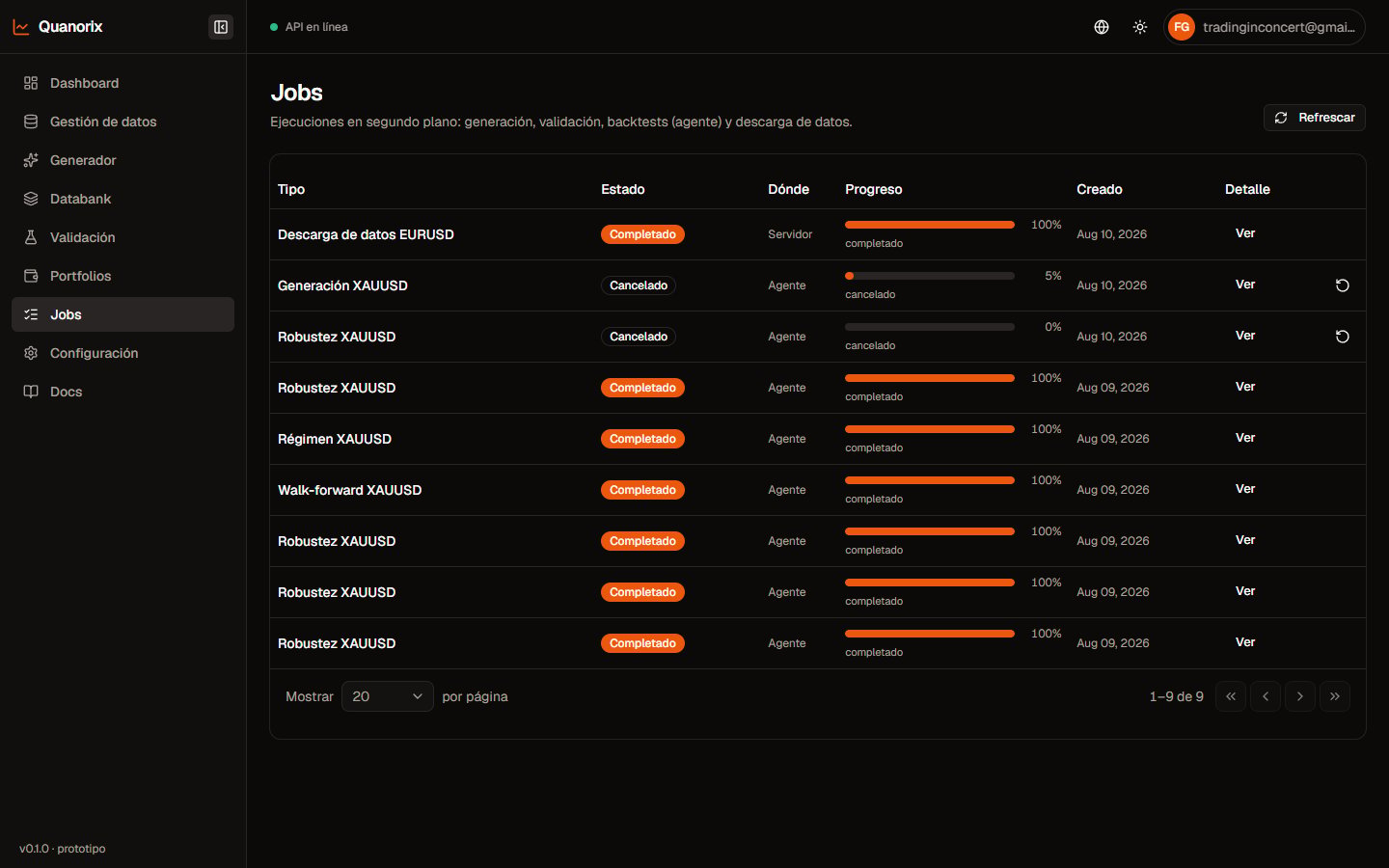Click the Servidor location cell
The height and width of the screenshot is (868, 1389).
tap(790, 234)
